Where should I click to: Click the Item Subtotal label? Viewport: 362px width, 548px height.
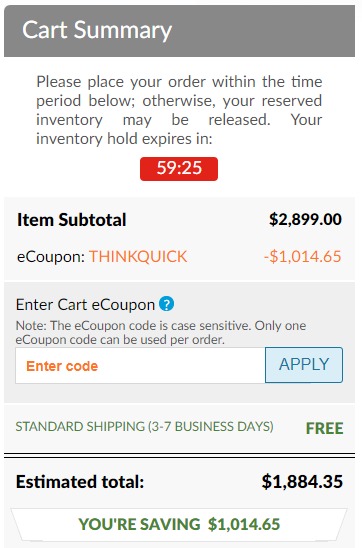[72, 220]
